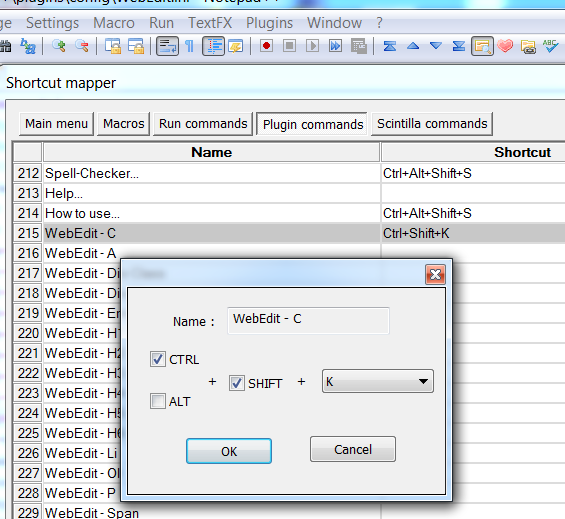
Task: Select row 229 WebEdit - Span
Action: 212,512
